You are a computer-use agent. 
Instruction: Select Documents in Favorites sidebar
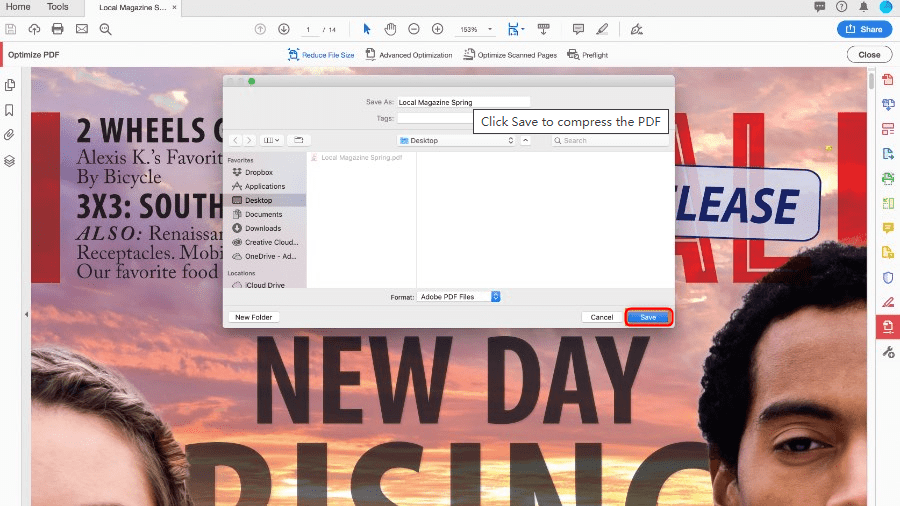pyautogui.click(x=263, y=214)
